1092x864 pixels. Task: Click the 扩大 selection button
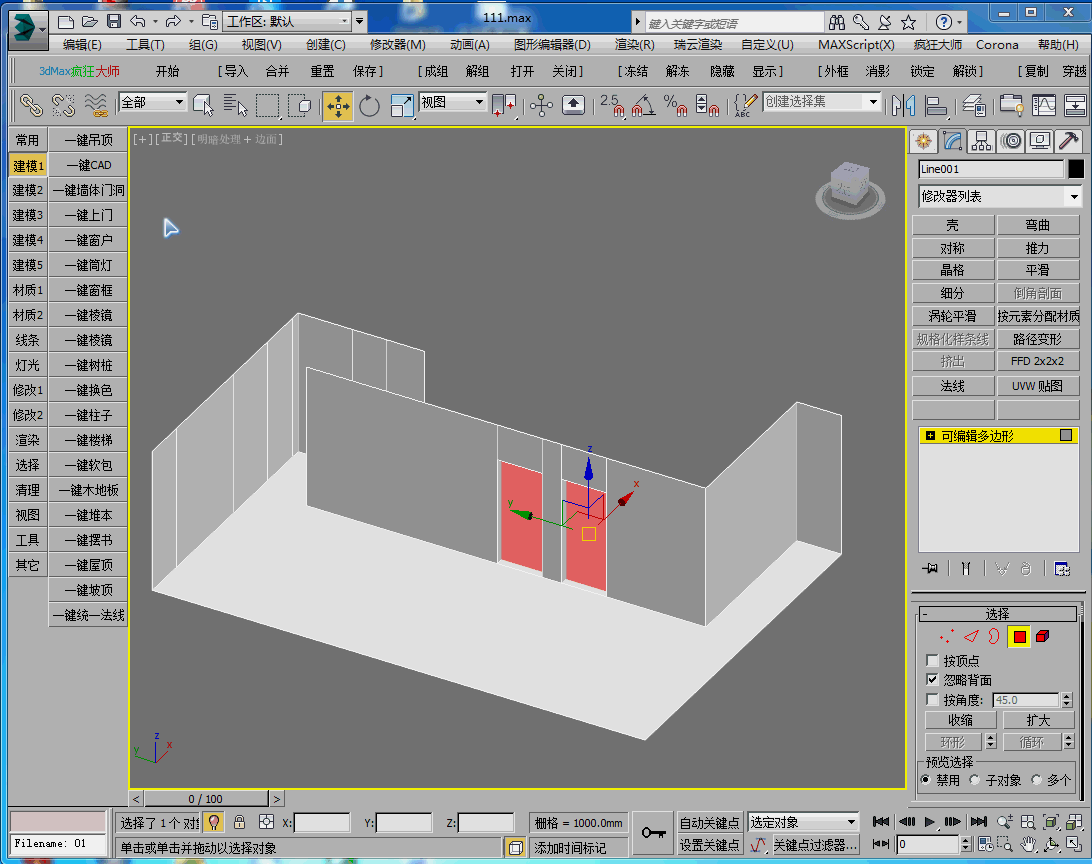(1038, 720)
